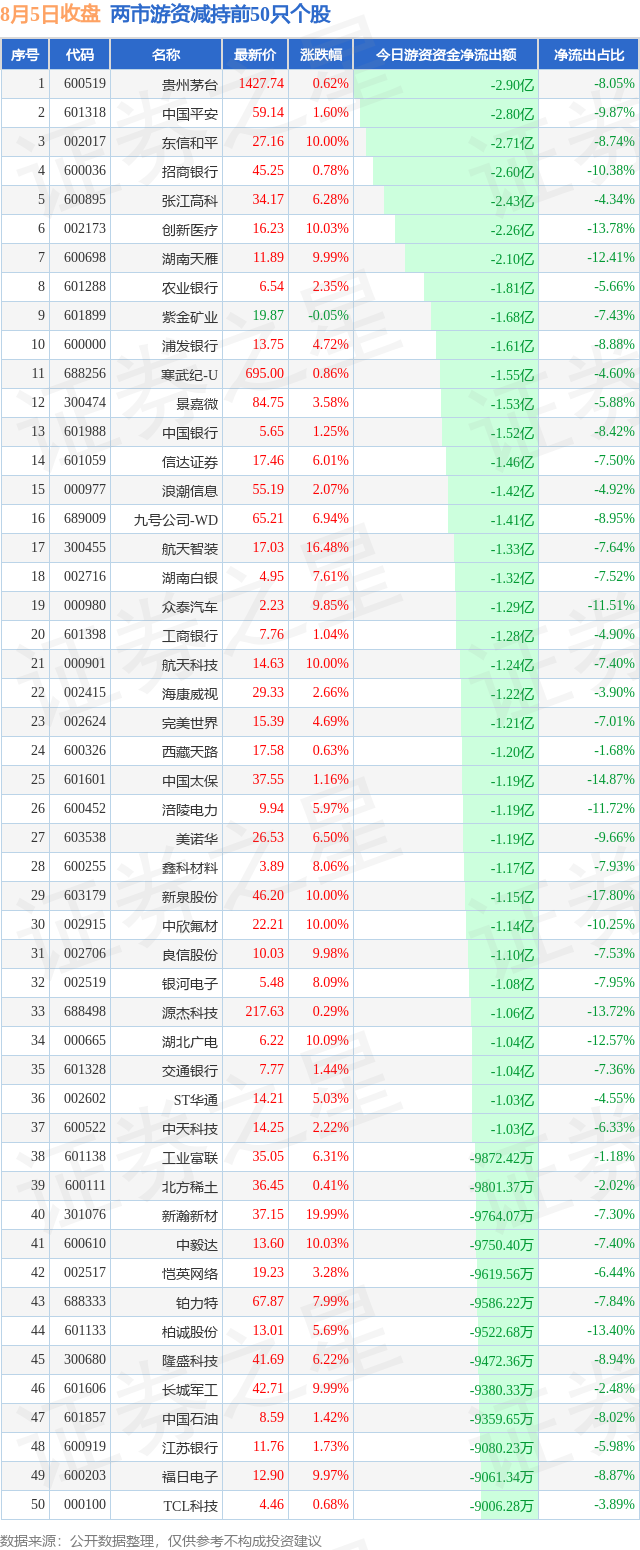Click the 东信和平 name cell
640x1550 pixels.
click(190, 142)
